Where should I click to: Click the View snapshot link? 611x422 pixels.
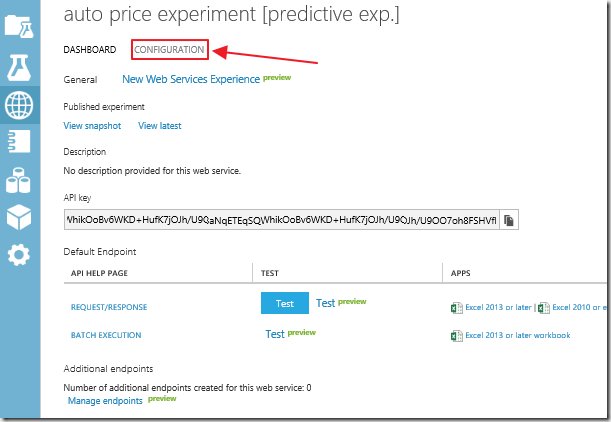[92, 126]
